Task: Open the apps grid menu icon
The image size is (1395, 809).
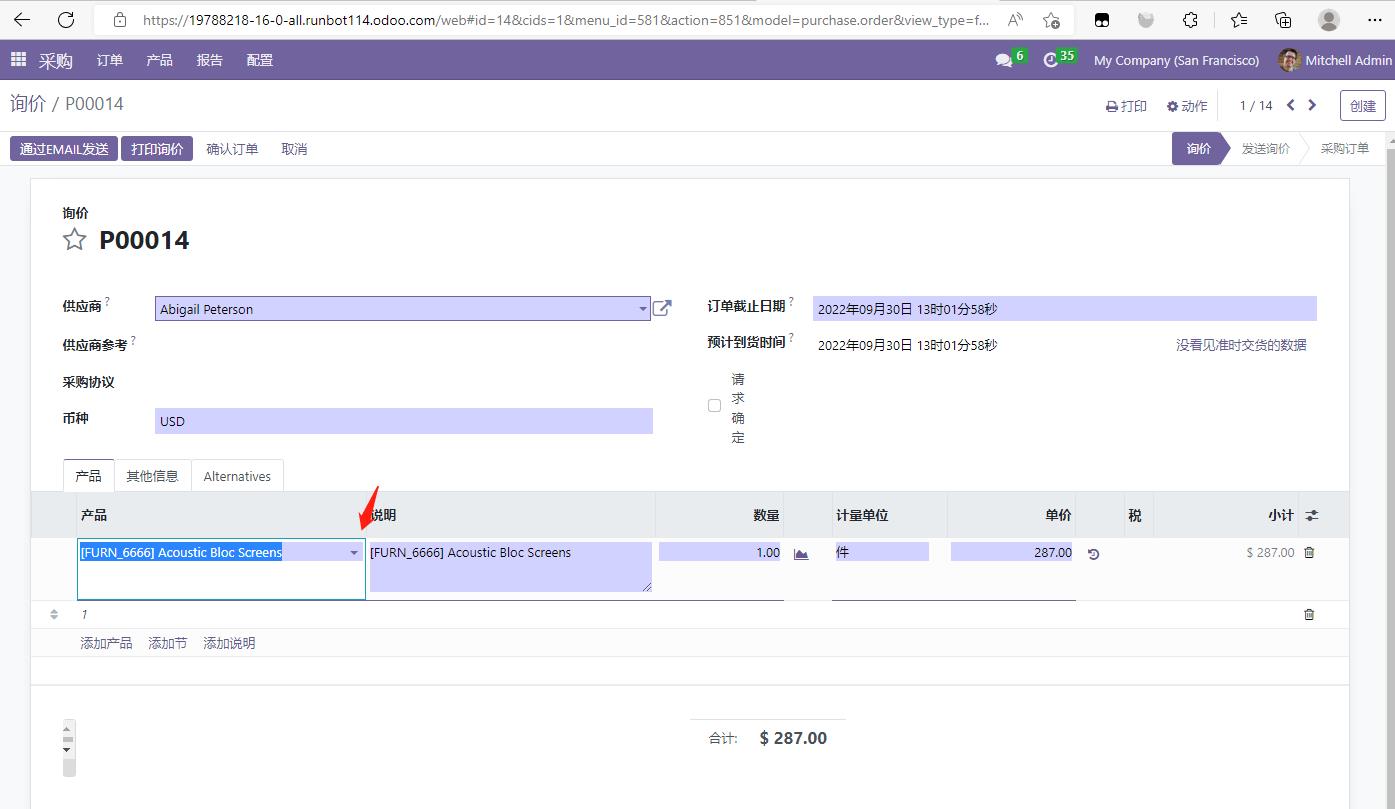Action: click(18, 60)
